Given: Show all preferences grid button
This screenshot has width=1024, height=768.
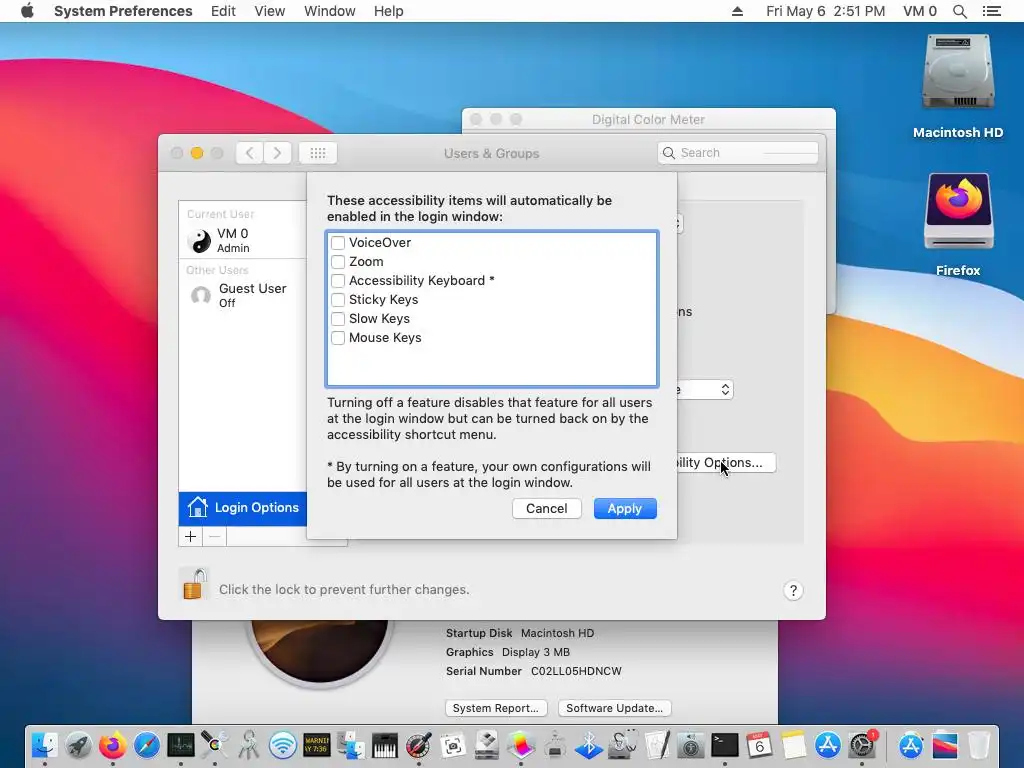Looking at the screenshot, I should [x=318, y=153].
